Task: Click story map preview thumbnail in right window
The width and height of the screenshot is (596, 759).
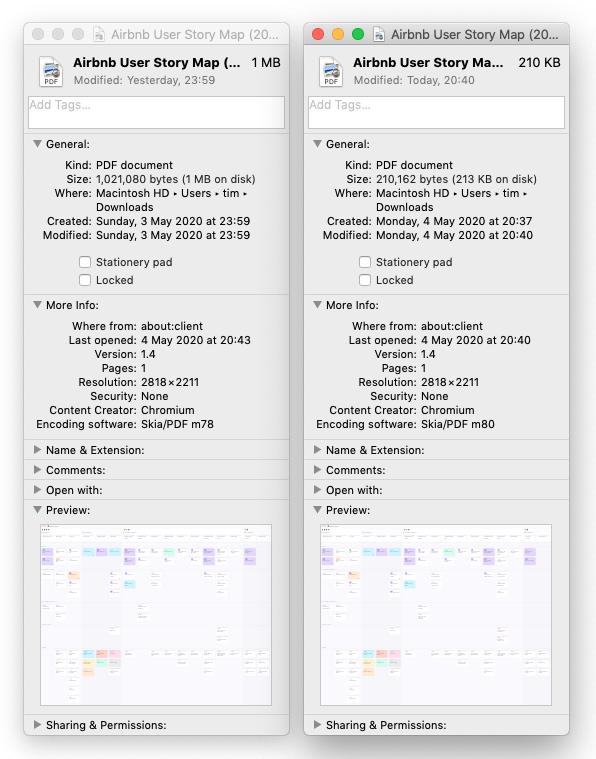Action: pyautogui.click(x=436, y=615)
